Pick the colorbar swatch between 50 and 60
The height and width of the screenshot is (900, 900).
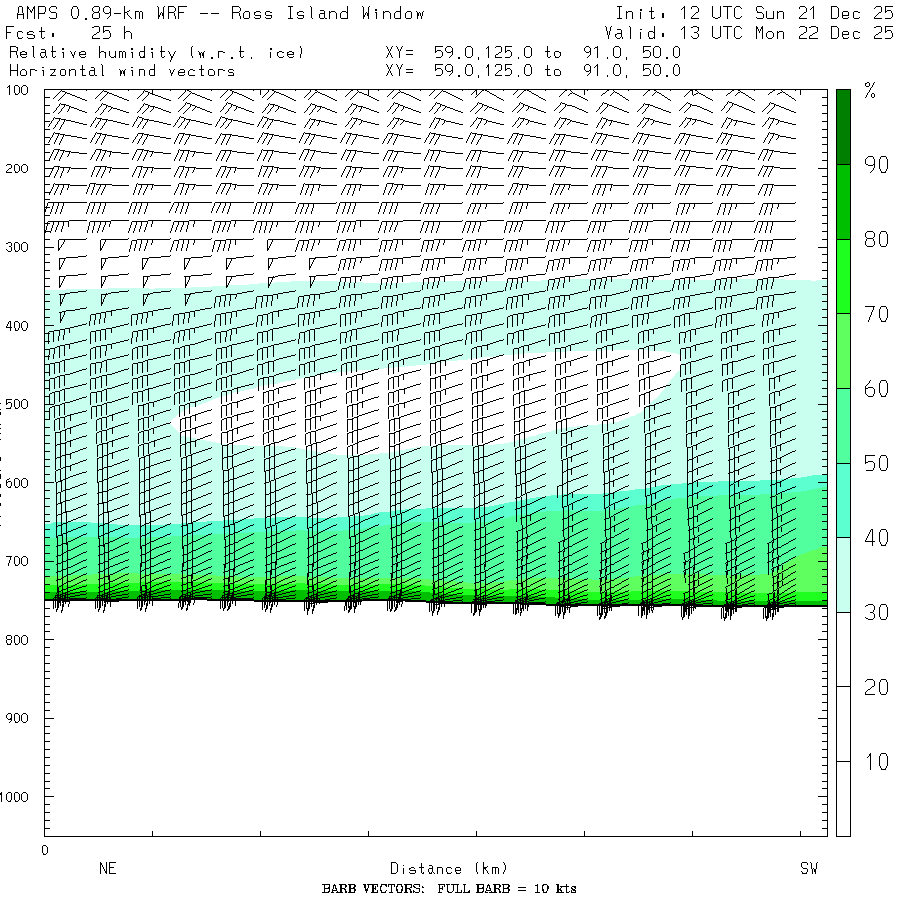pos(843,426)
